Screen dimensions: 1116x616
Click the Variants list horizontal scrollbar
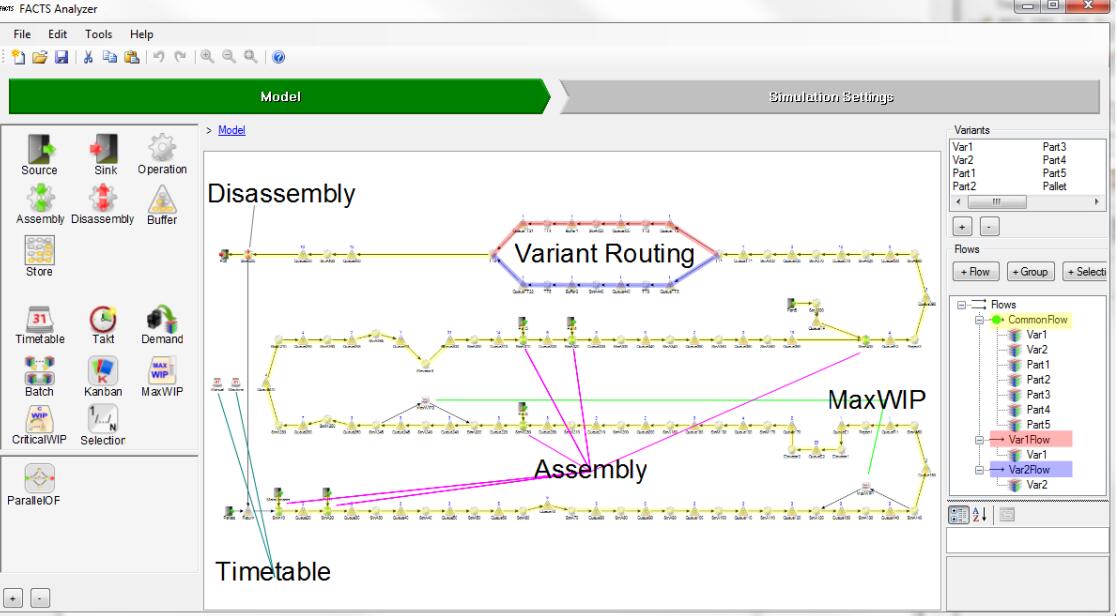[1028, 202]
